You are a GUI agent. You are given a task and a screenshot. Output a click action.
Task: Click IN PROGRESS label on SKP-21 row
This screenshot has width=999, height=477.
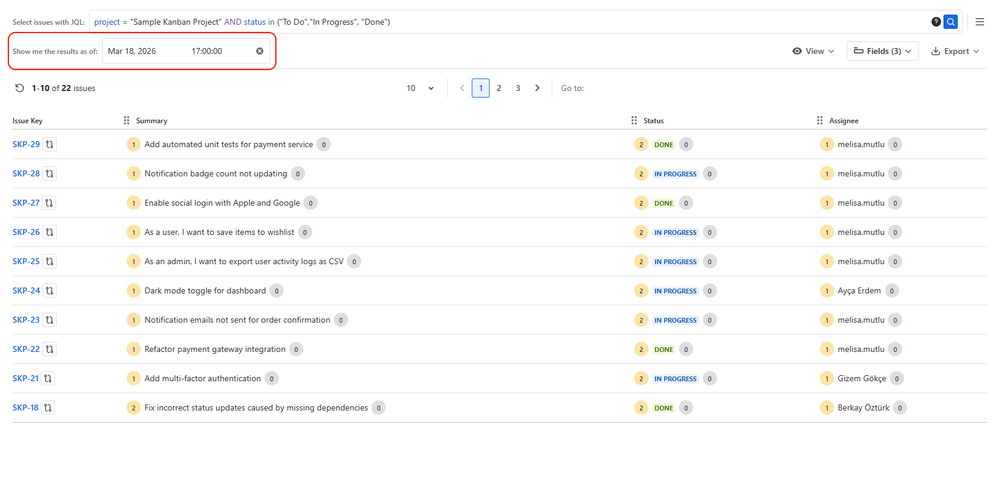675,378
